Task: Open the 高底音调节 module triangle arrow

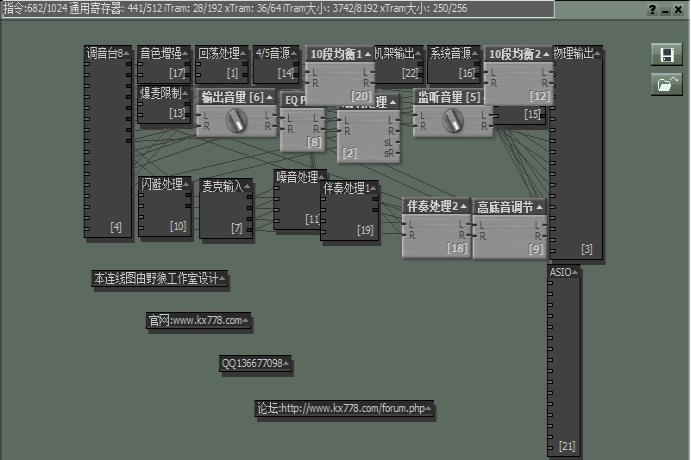Action: tap(539, 207)
